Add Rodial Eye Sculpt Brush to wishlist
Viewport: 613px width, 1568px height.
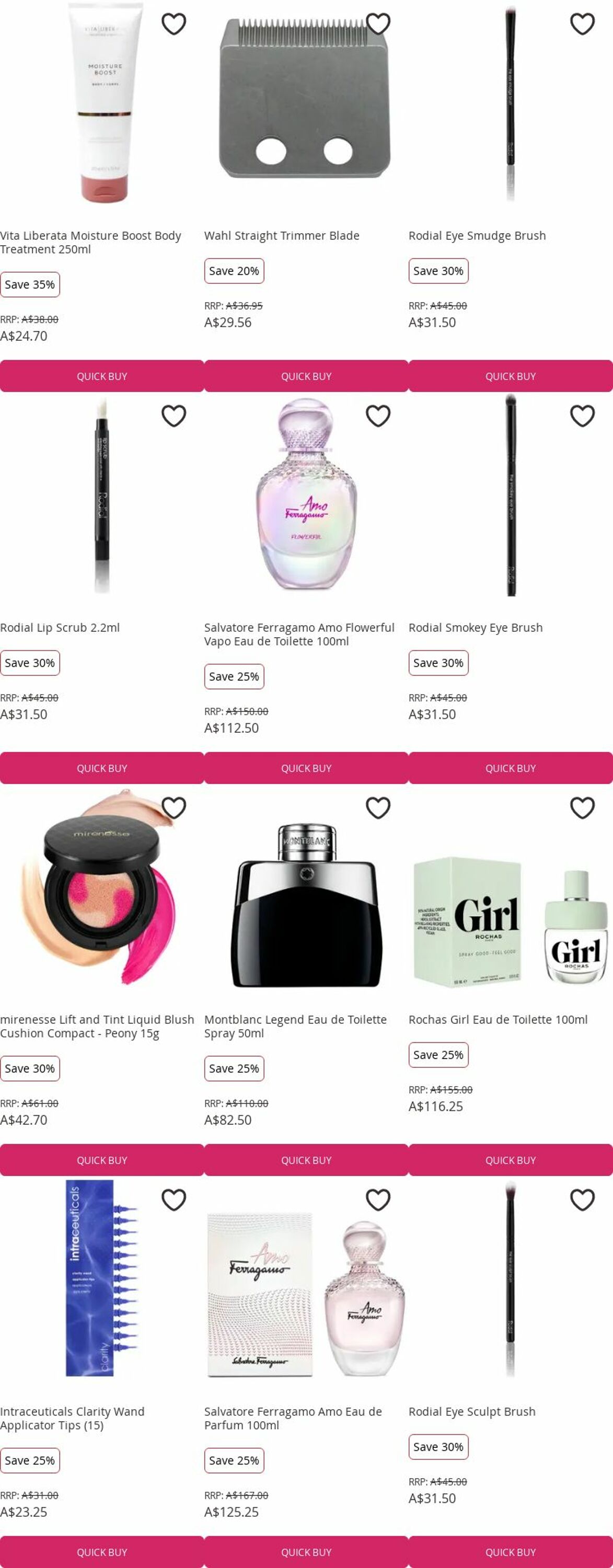(582, 1201)
